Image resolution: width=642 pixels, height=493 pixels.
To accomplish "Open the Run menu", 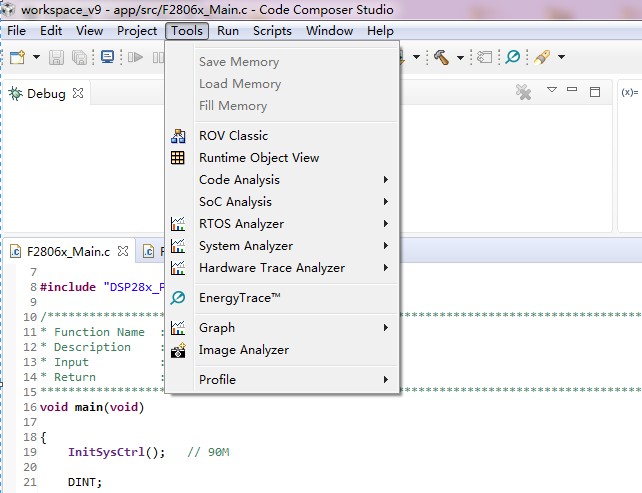I will [x=228, y=31].
